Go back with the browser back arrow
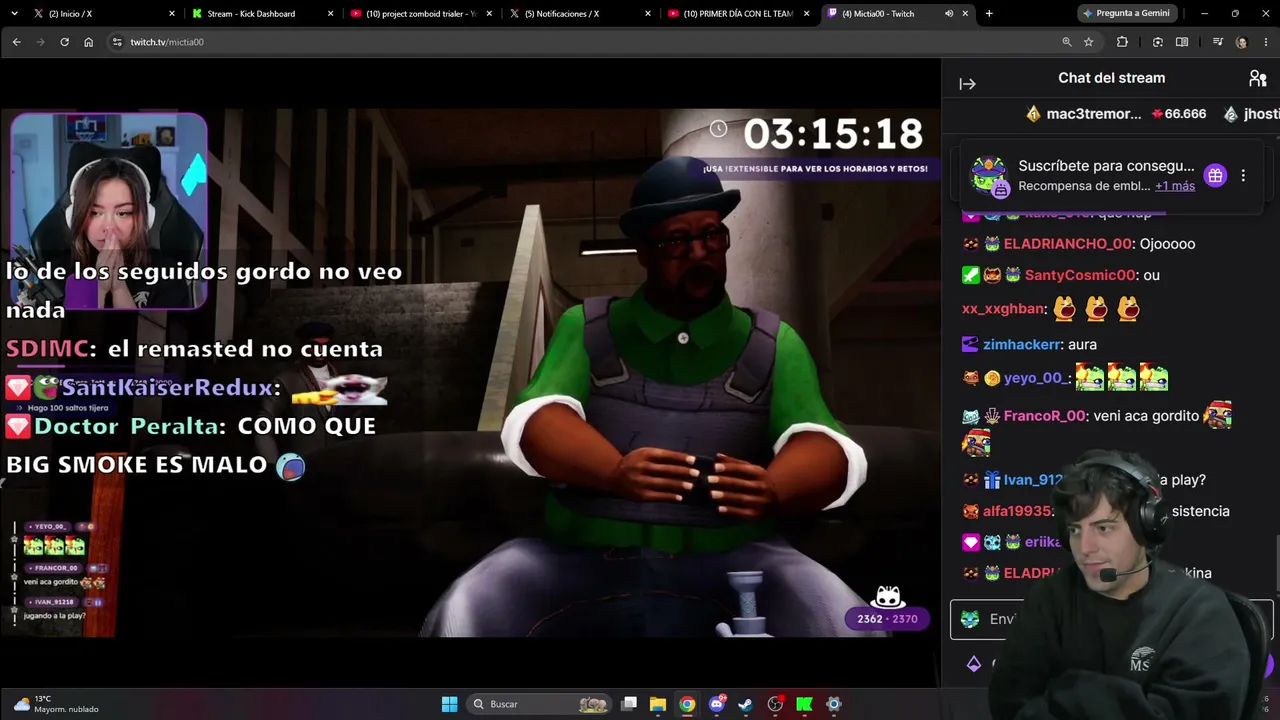Image resolution: width=1280 pixels, height=720 pixels. [16, 42]
